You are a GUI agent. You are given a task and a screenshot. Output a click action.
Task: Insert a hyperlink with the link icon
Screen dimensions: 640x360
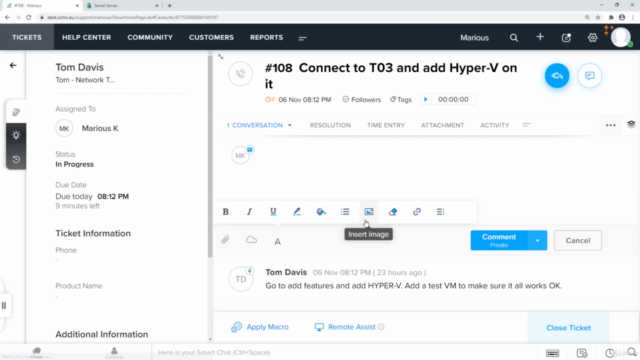coord(417,212)
